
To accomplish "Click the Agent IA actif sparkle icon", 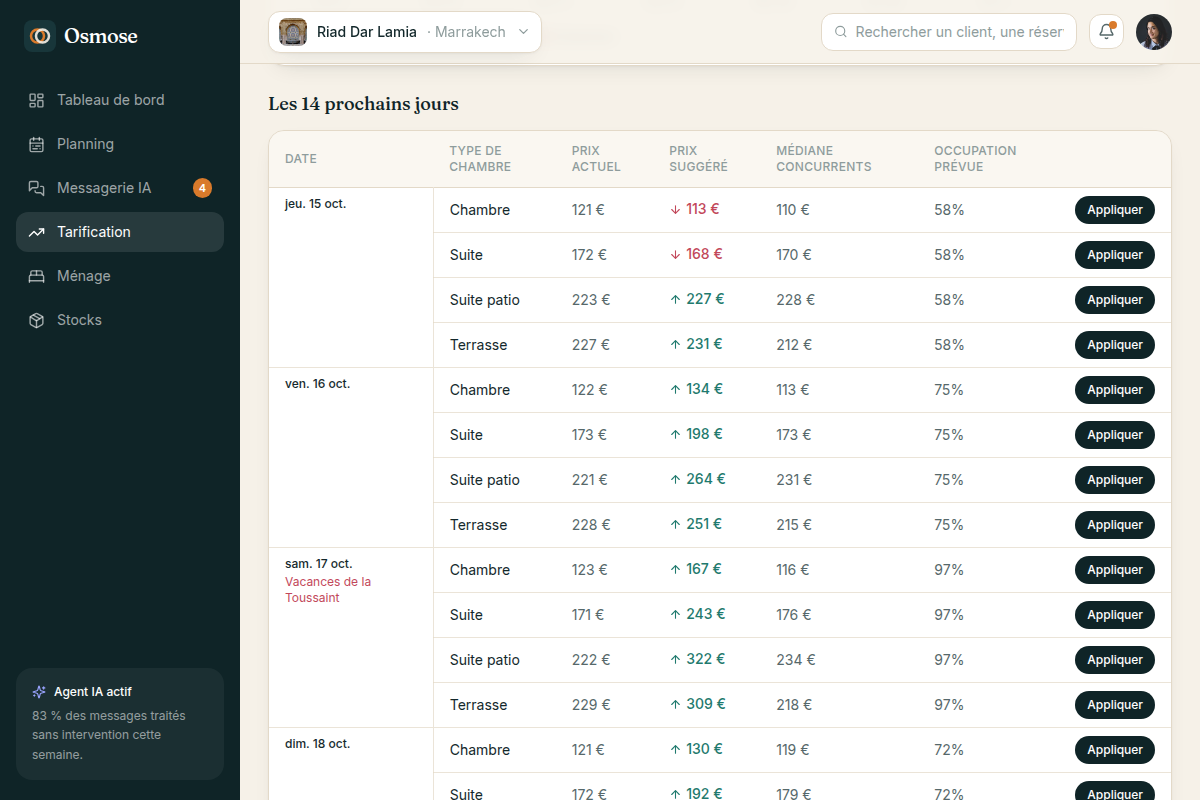I will pyautogui.click(x=39, y=692).
